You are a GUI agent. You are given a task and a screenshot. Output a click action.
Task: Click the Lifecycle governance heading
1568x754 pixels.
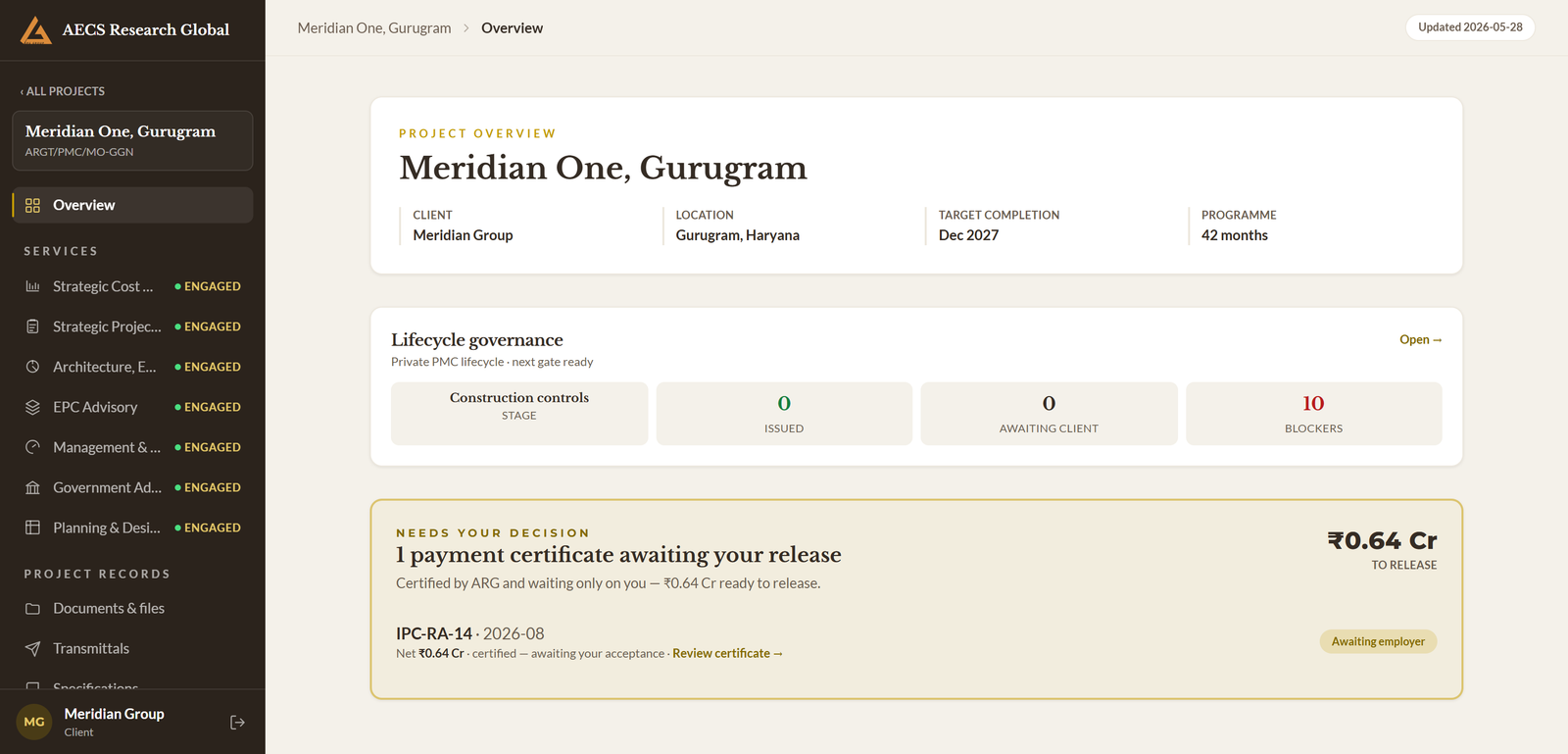click(x=477, y=340)
